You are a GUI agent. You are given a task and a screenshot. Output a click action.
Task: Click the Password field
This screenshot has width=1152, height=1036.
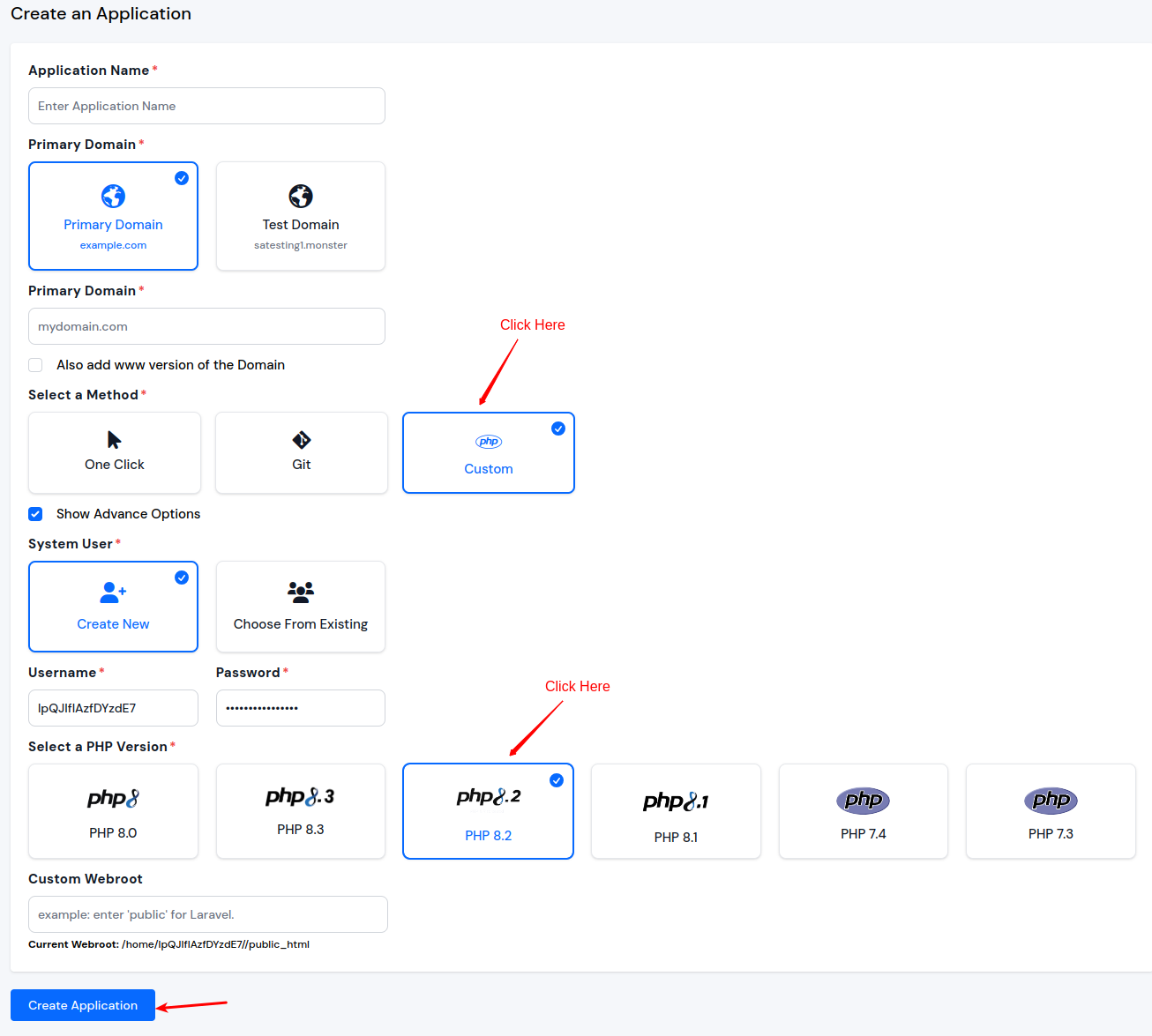pos(301,708)
